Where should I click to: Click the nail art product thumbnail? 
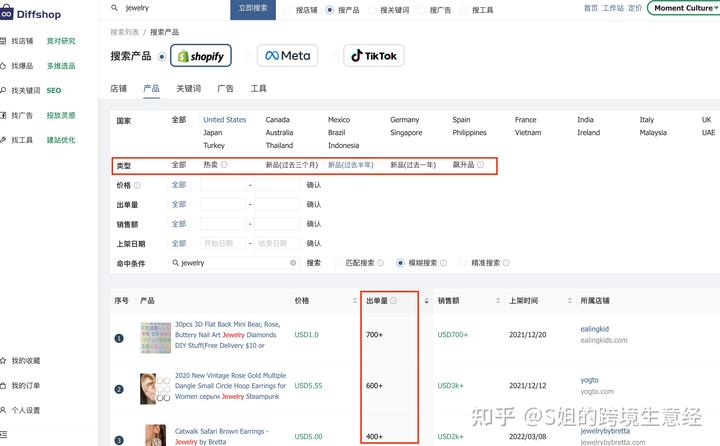click(156, 336)
